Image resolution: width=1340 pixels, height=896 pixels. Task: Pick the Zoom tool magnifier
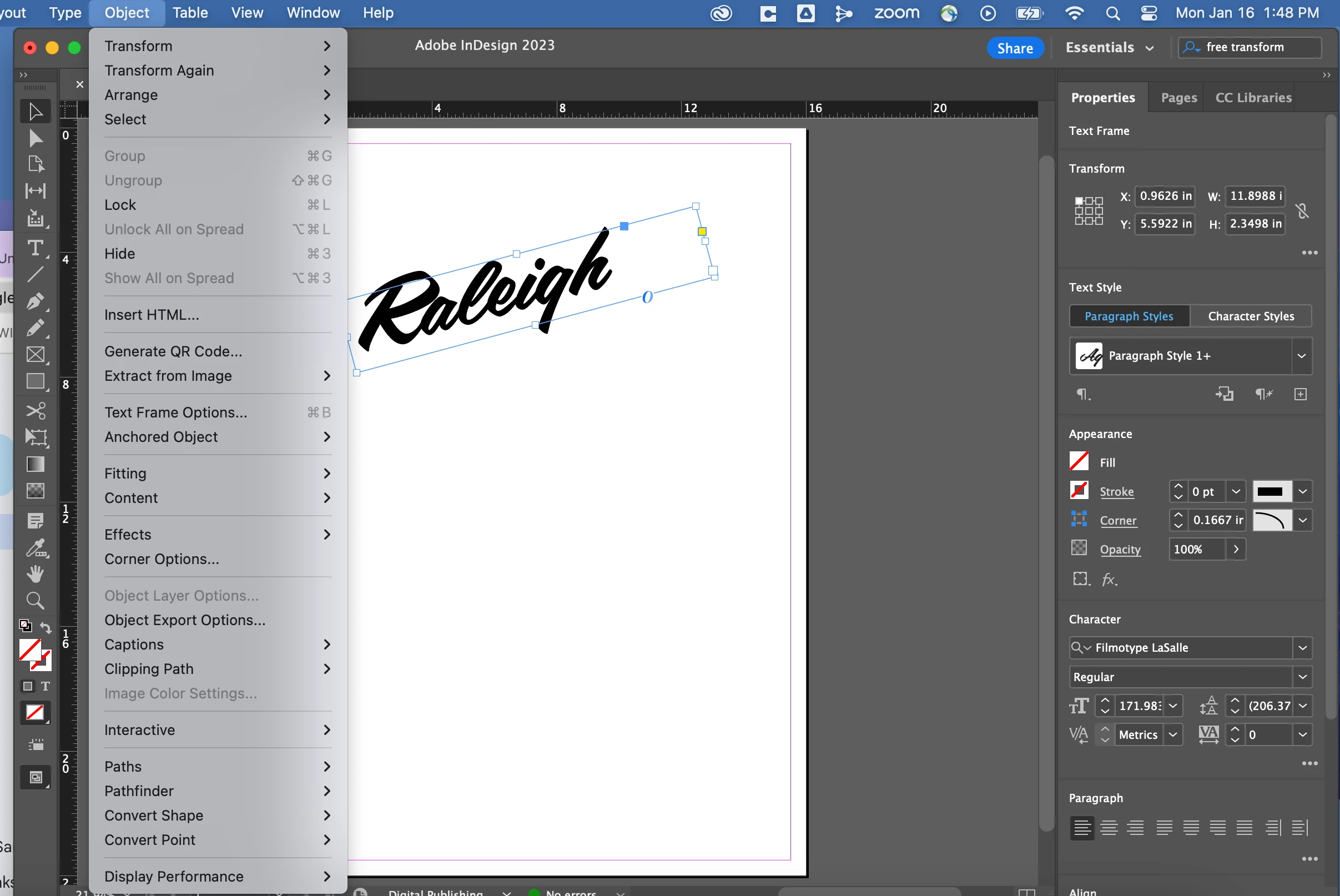(35, 601)
